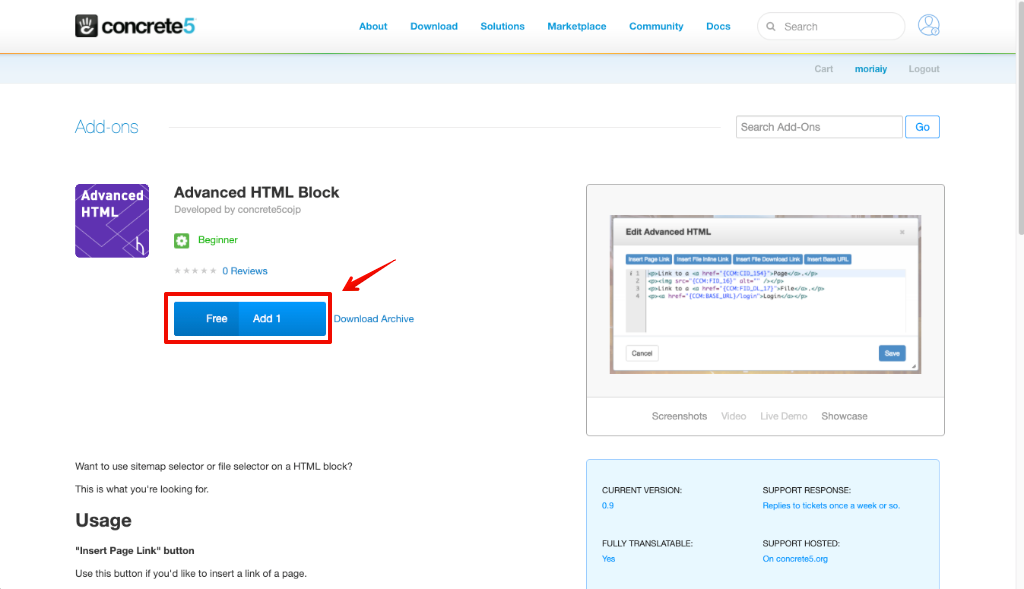Click the Download Archive link
Image resolution: width=1024 pixels, height=589 pixels.
374,319
